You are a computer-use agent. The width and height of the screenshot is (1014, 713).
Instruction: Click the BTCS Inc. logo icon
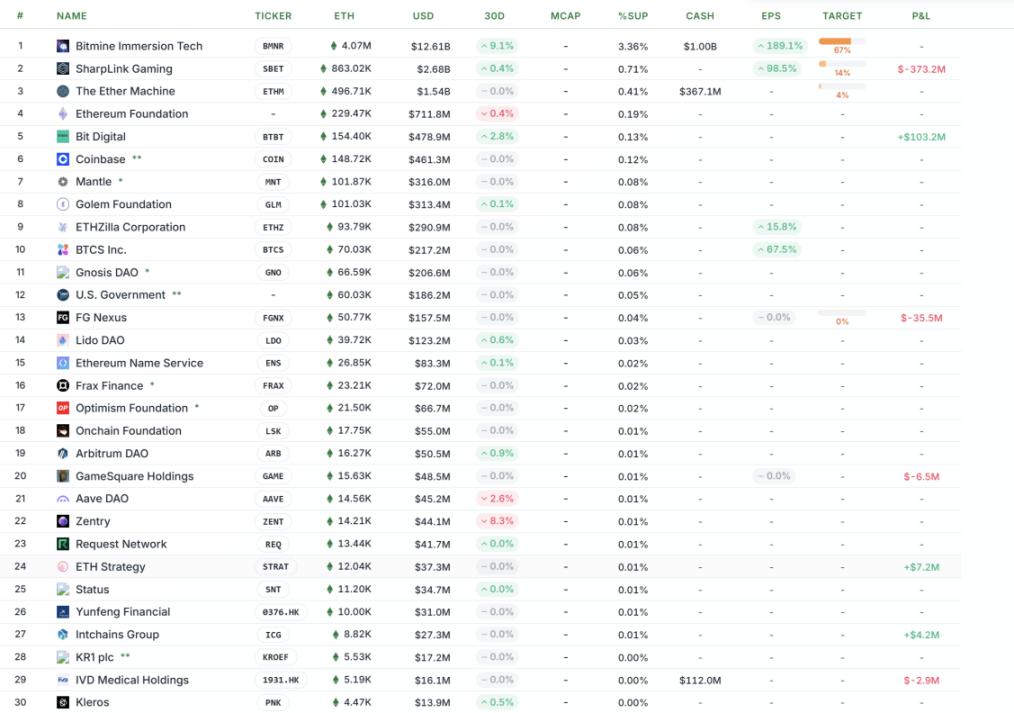pyautogui.click(x=63, y=250)
